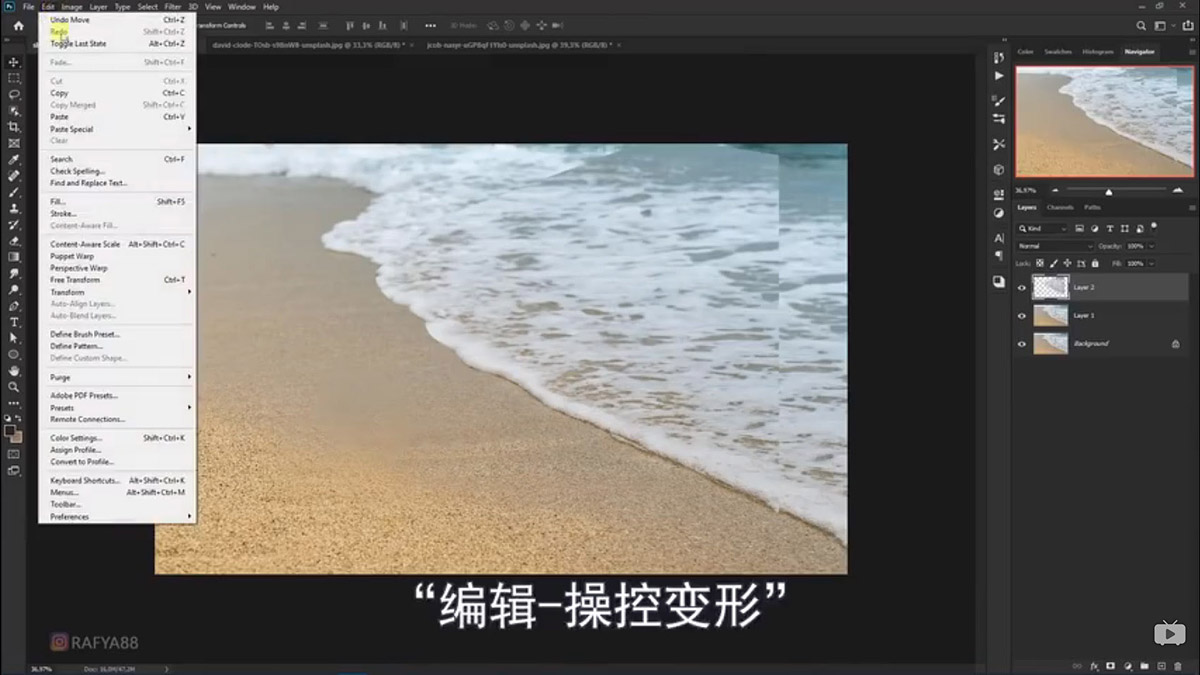Switch to the Channels tab
The width and height of the screenshot is (1200, 675).
[1062, 207]
